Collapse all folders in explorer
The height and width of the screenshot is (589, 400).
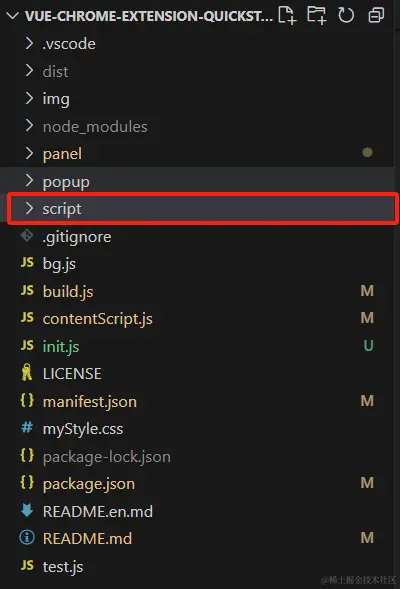376,15
